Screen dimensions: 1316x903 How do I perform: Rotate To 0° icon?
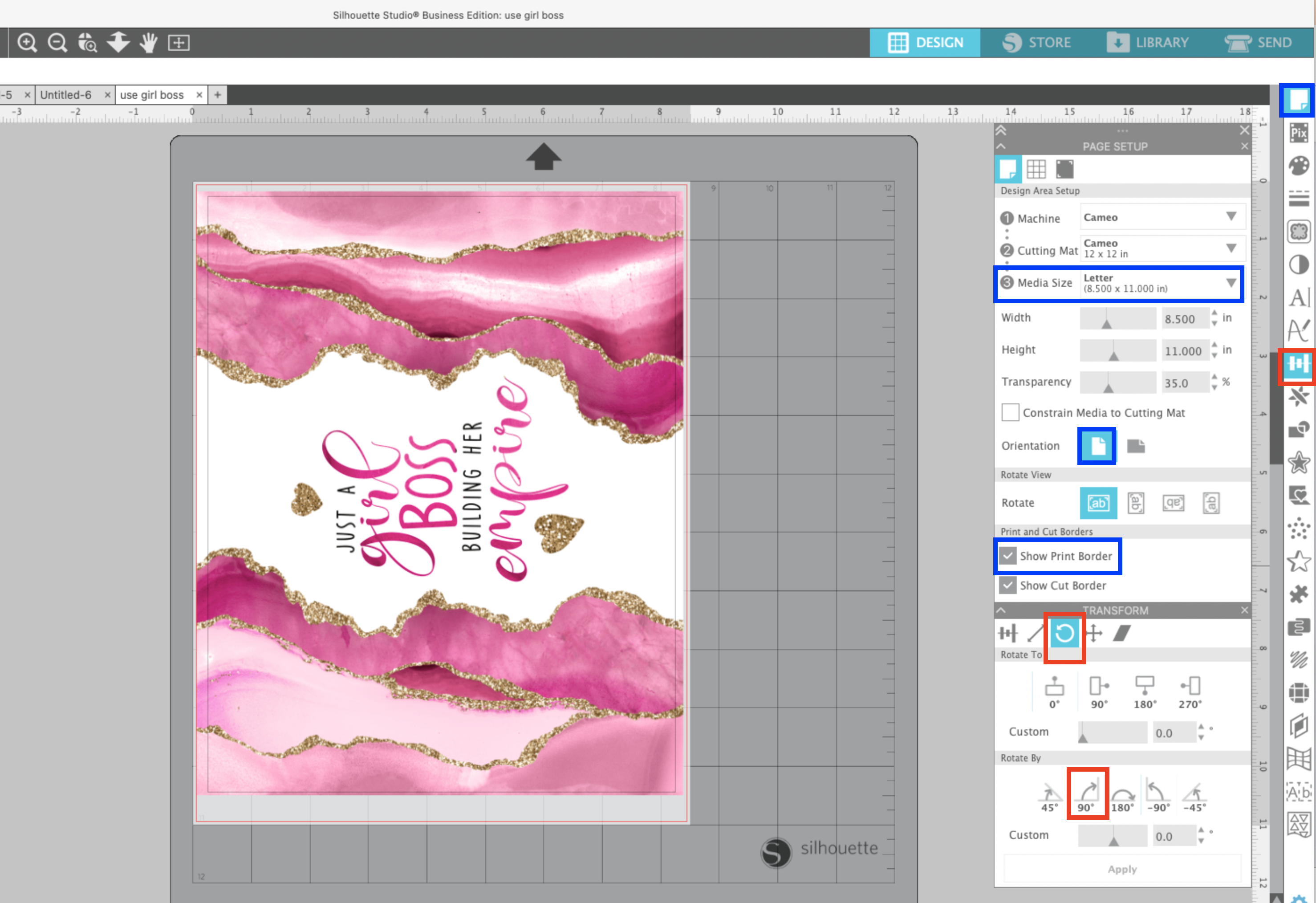[1054, 692]
